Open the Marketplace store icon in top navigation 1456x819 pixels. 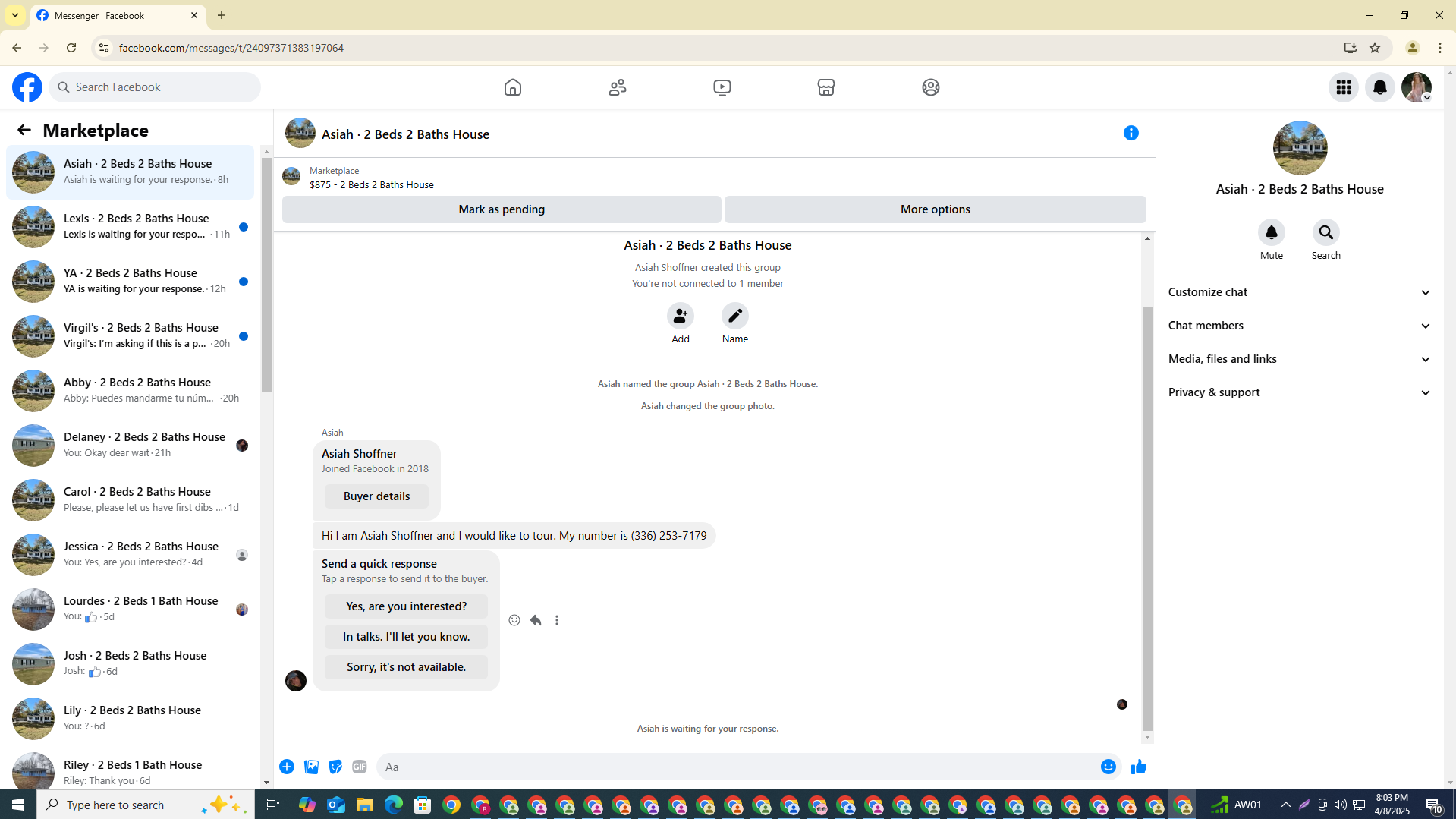[x=826, y=87]
